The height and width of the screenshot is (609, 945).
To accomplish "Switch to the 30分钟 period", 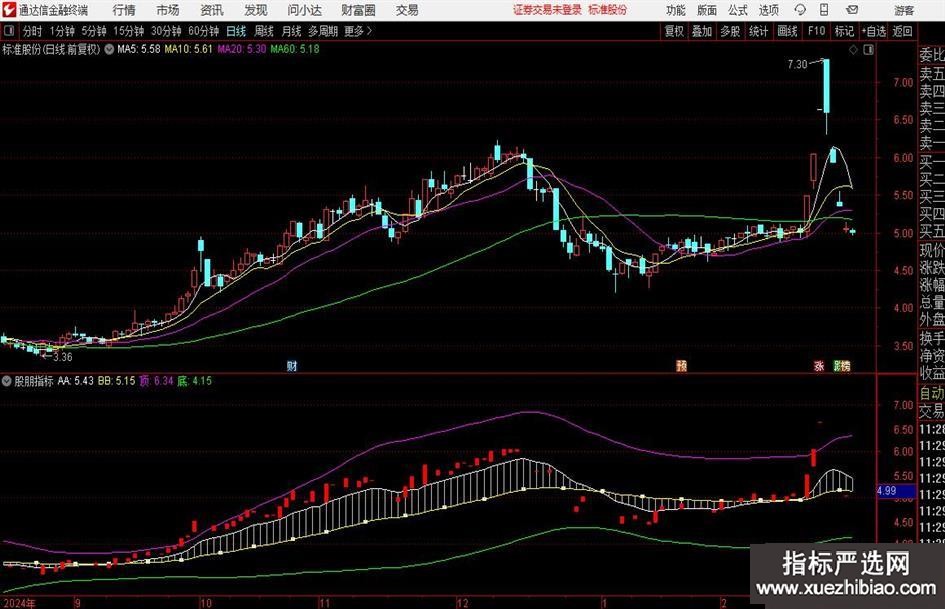I will pos(166,31).
